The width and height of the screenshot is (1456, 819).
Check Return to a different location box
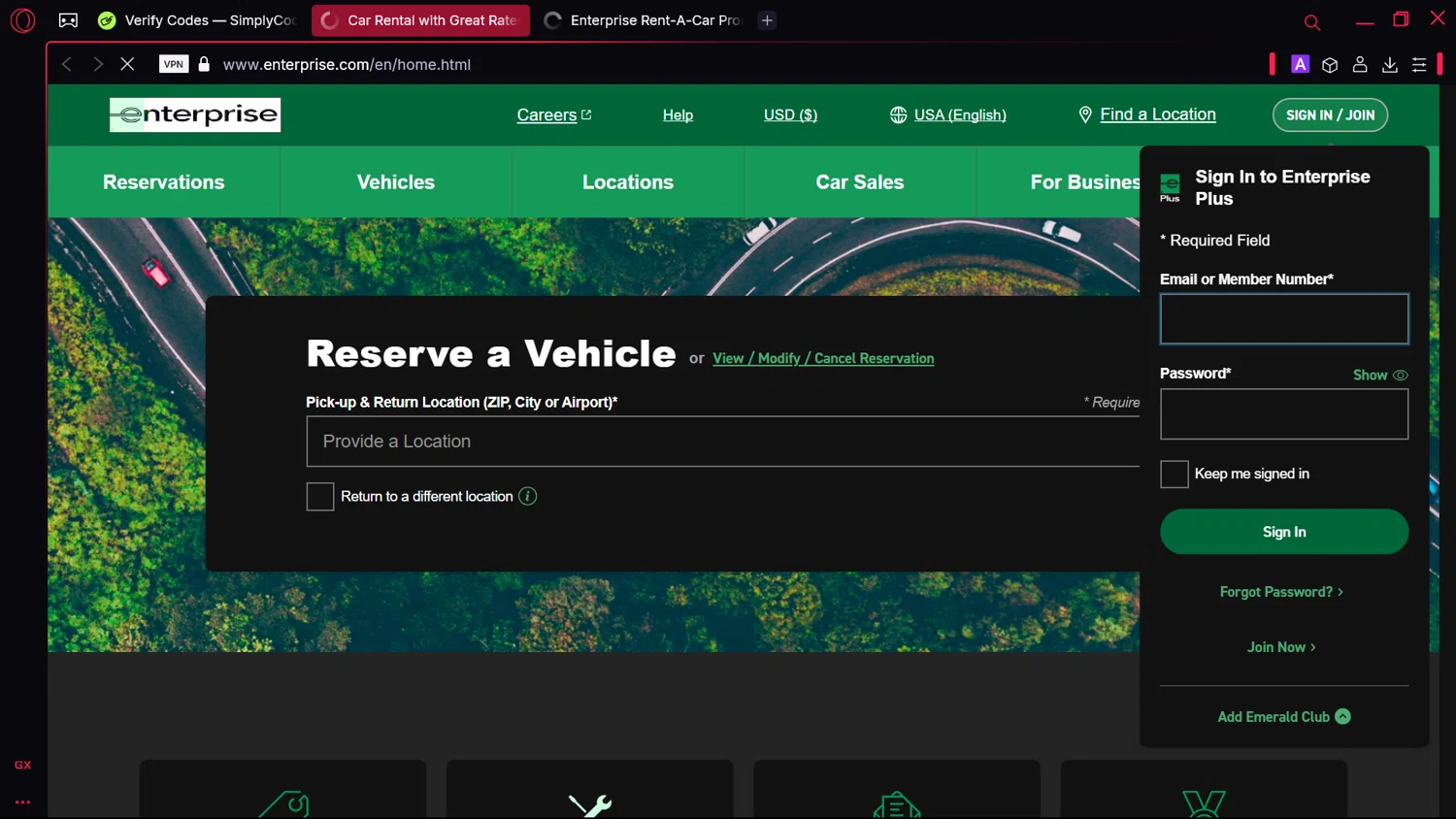coord(320,496)
